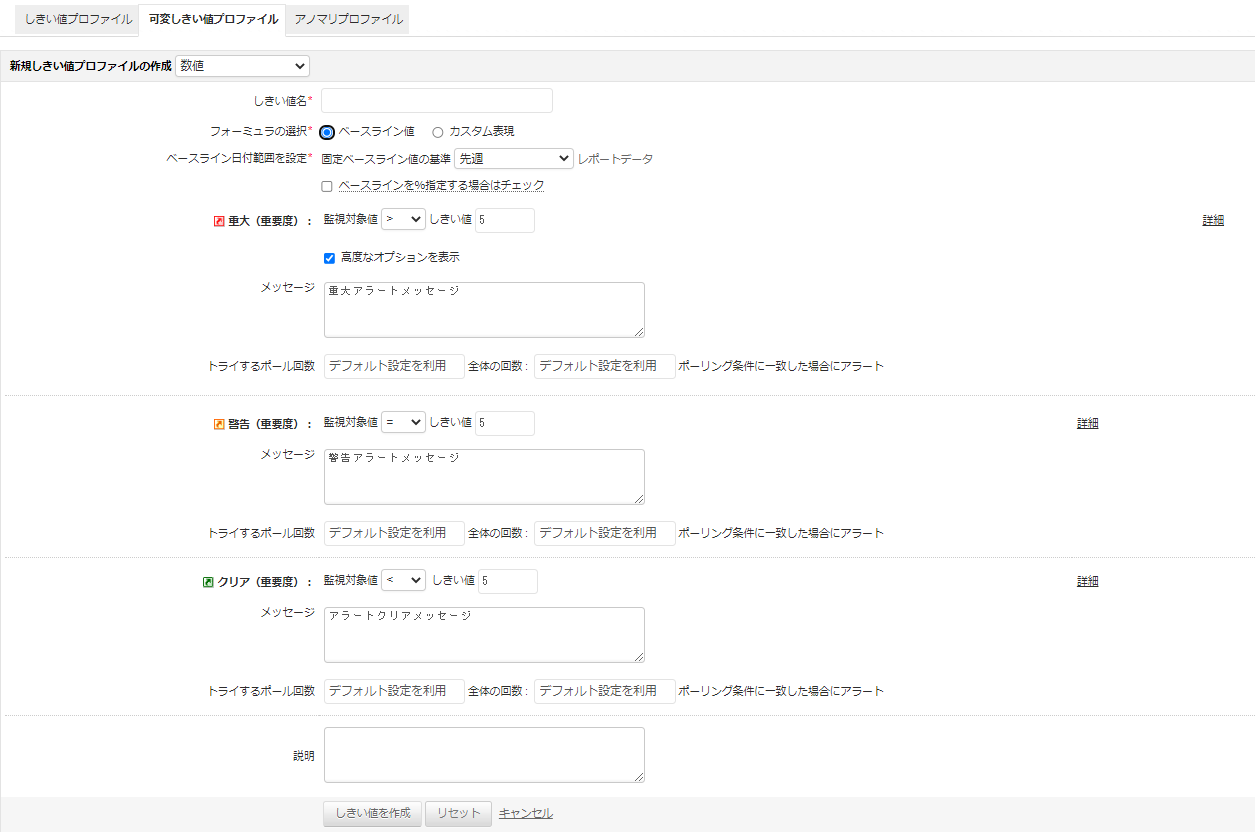This screenshot has height=832, width=1255.
Task: Select the カスタム表現 radio option
Action: tap(438, 132)
